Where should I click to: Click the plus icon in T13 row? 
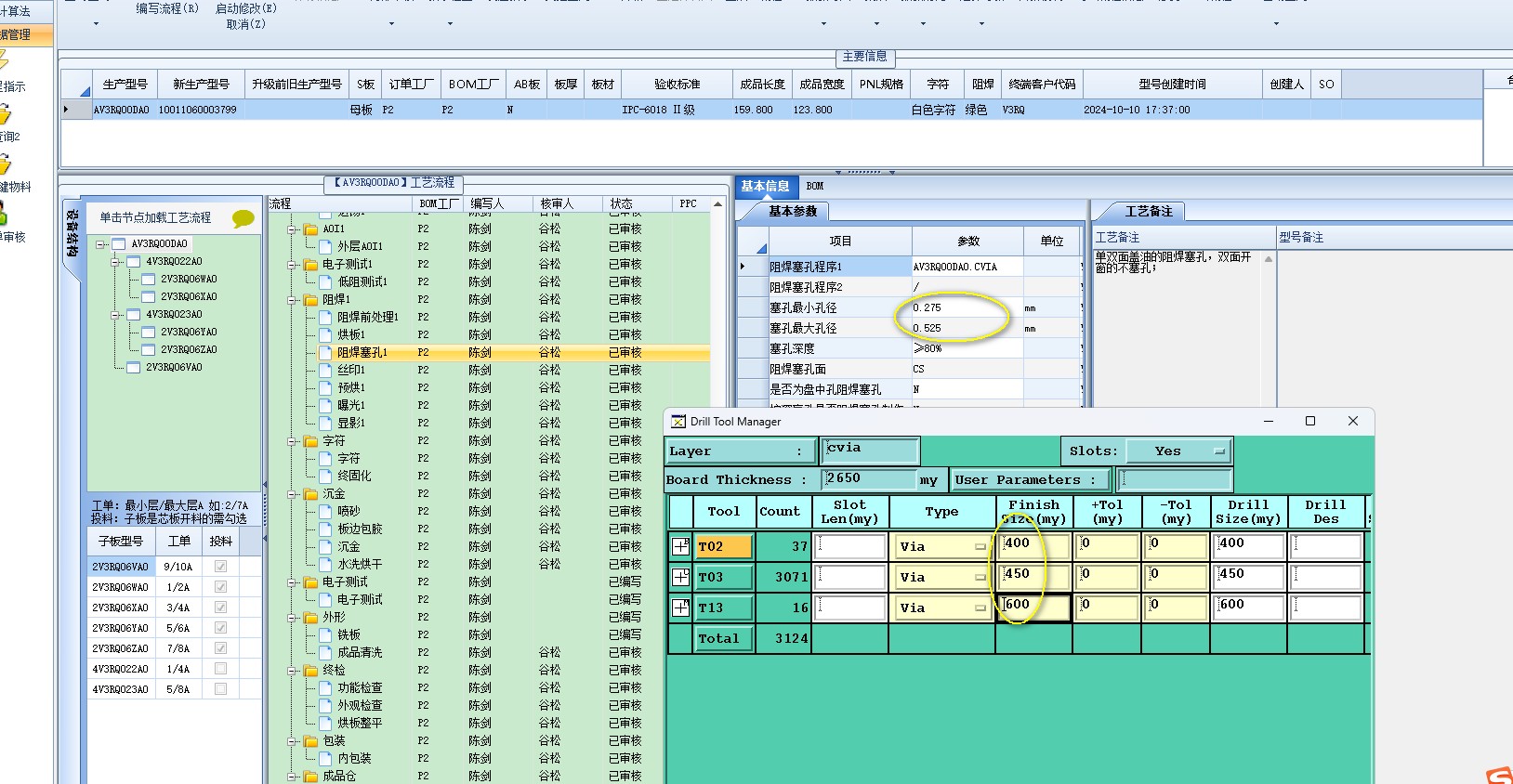(x=681, y=608)
